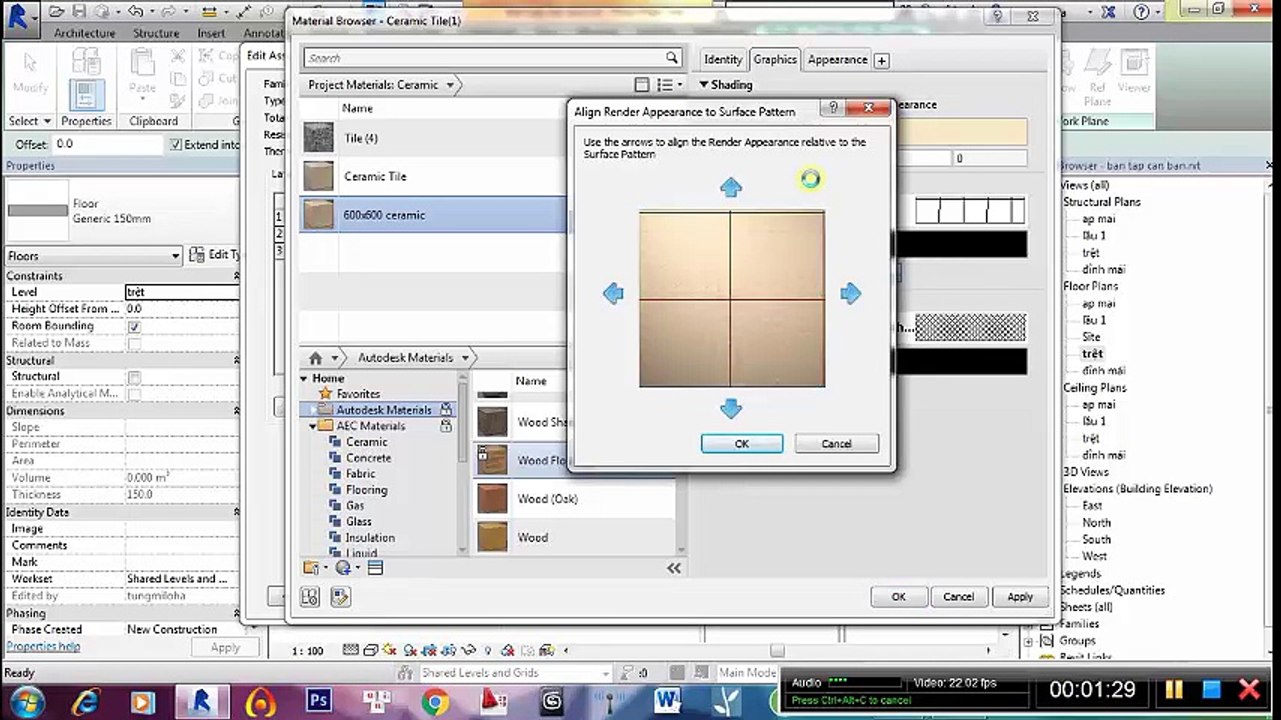Collapse the AEC Materials tree node
This screenshot has width=1281, height=720.
(x=313, y=426)
